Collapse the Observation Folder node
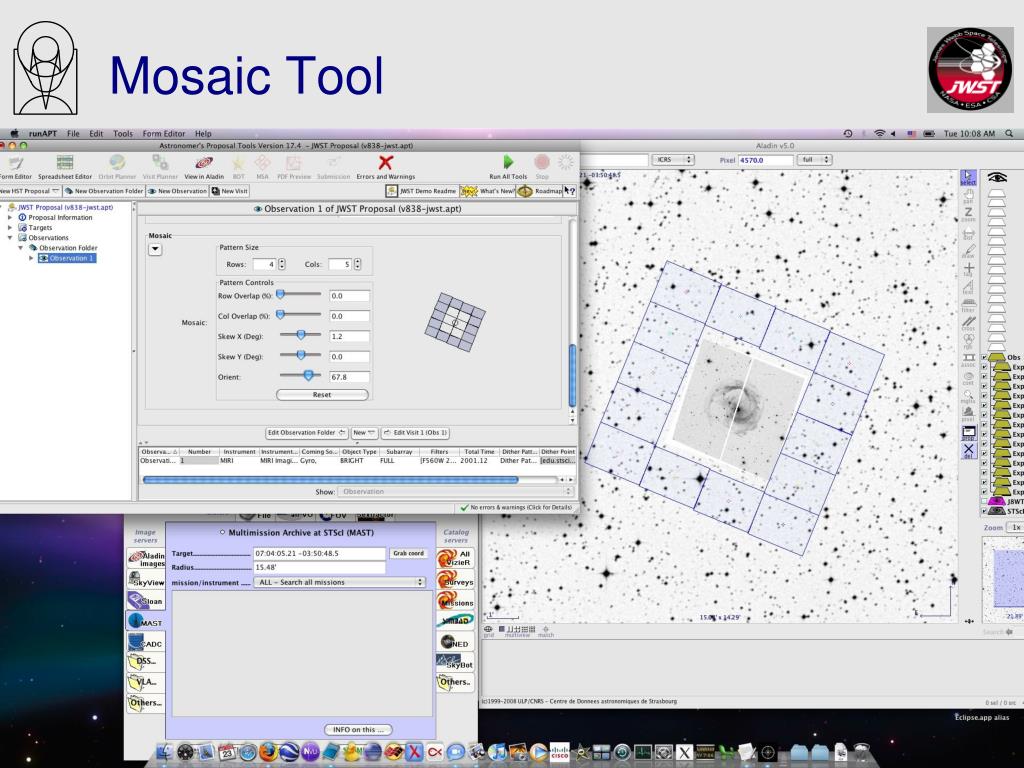 coord(20,248)
